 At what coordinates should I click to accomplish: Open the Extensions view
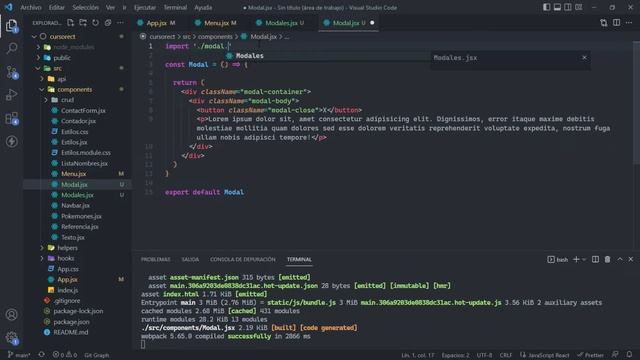click(x=11, y=119)
